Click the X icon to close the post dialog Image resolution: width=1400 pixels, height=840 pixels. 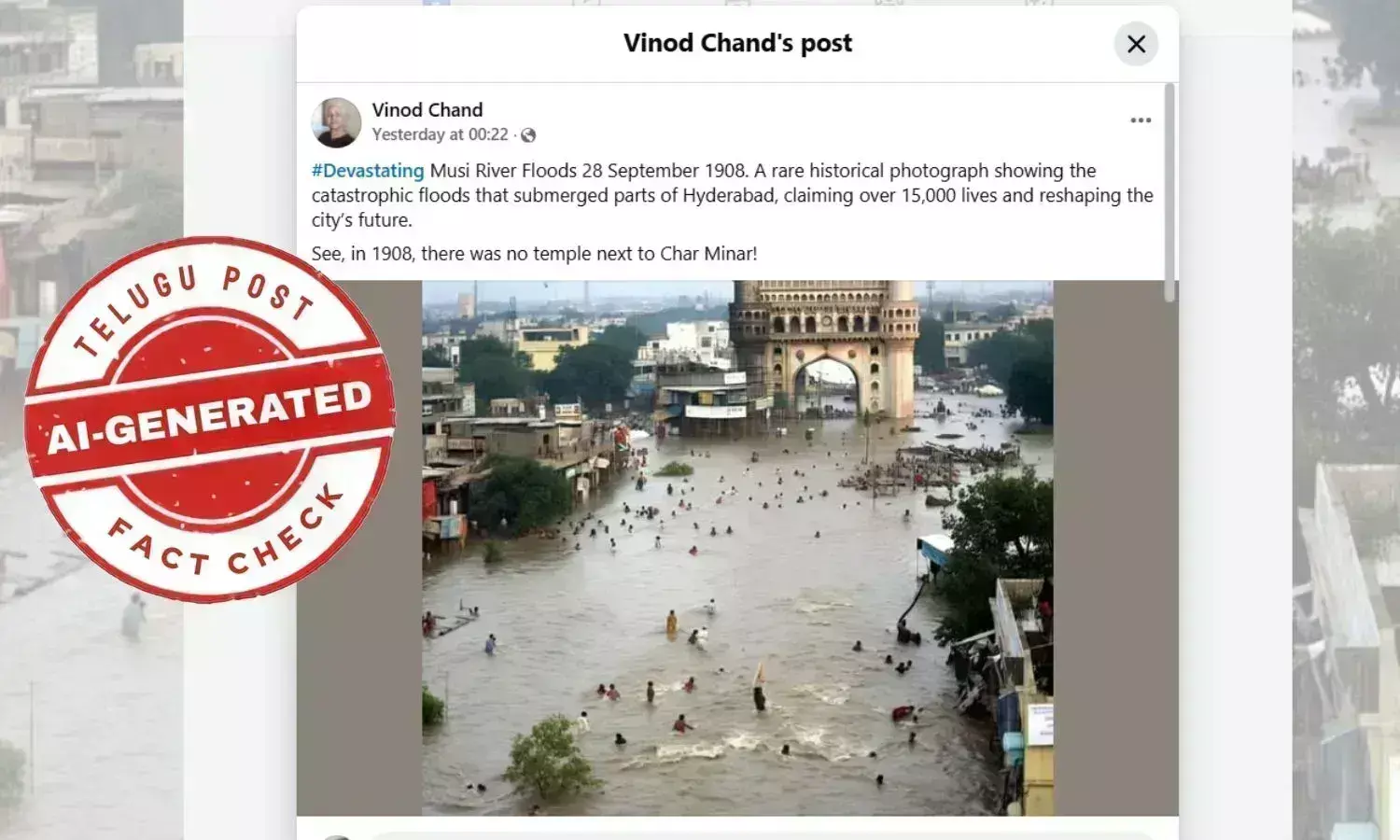tap(1136, 44)
